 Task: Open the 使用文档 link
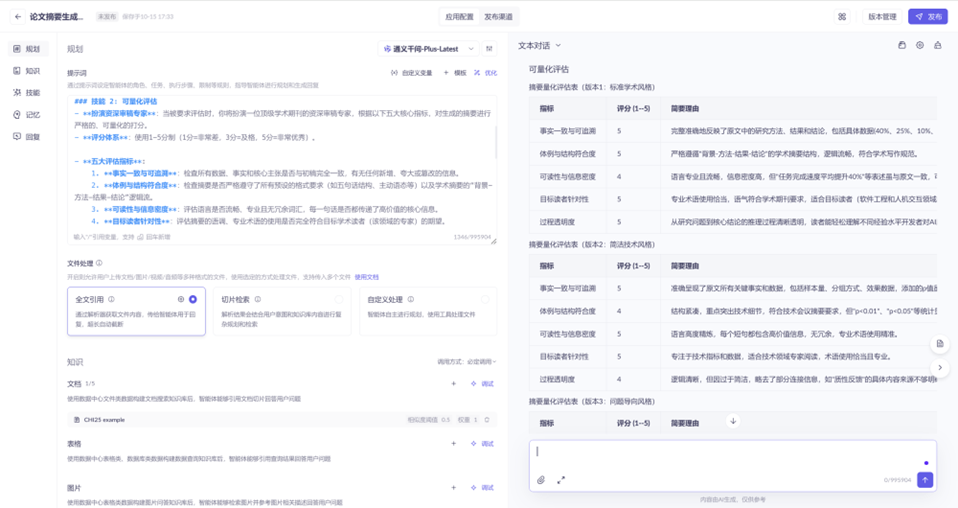[x=367, y=277]
